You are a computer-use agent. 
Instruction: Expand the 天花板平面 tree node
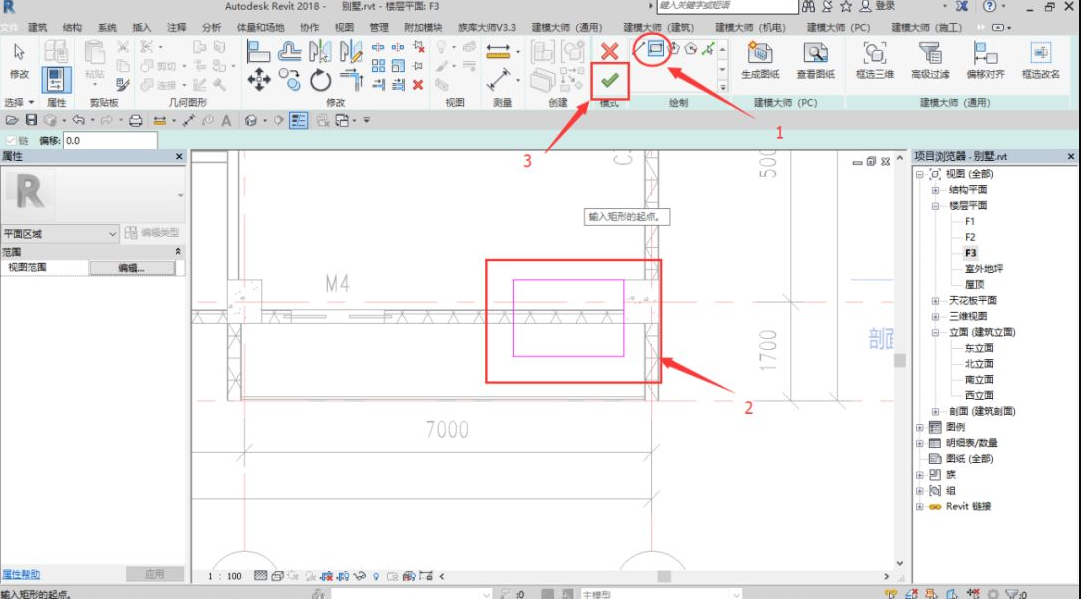pos(935,300)
